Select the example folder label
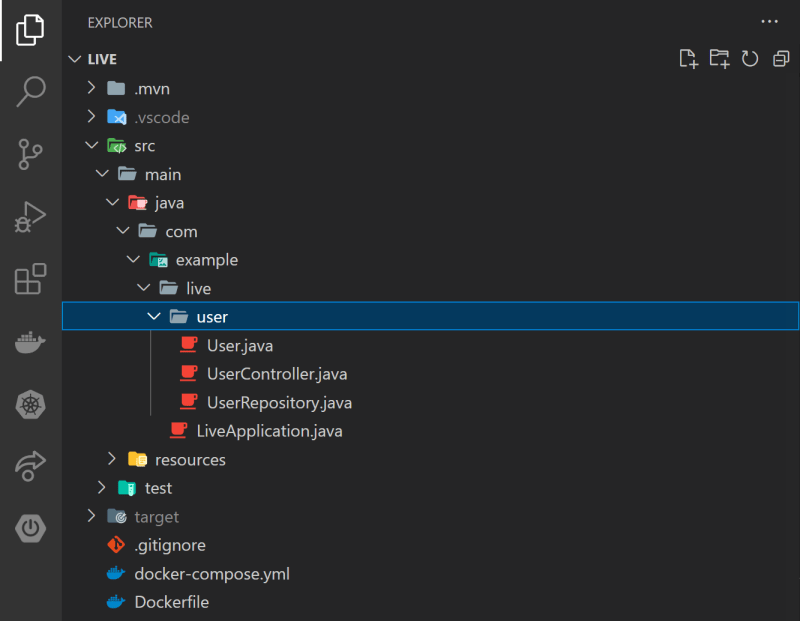 (x=207, y=261)
